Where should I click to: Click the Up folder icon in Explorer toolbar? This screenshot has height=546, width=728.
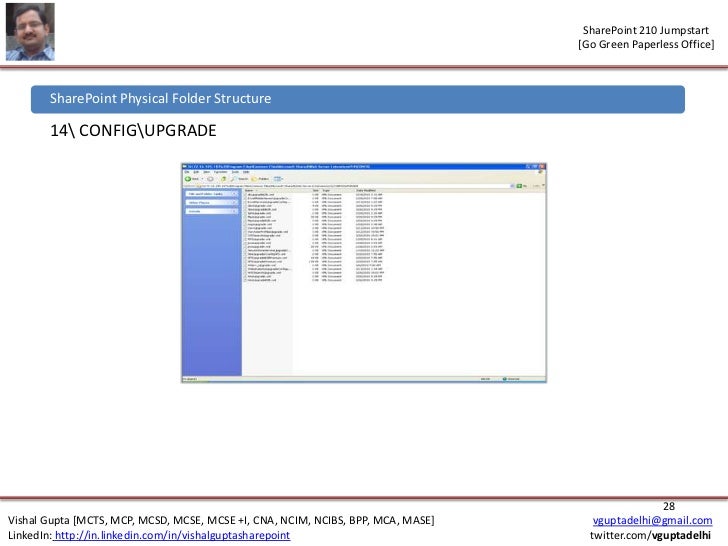coord(224,179)
